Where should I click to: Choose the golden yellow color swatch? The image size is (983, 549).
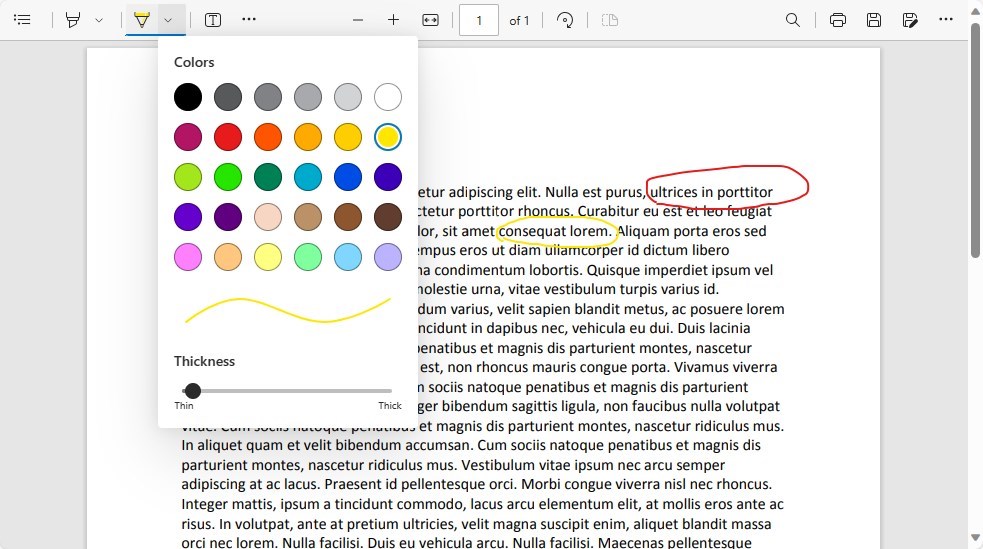pyautogui.click(x=348, y=137)
